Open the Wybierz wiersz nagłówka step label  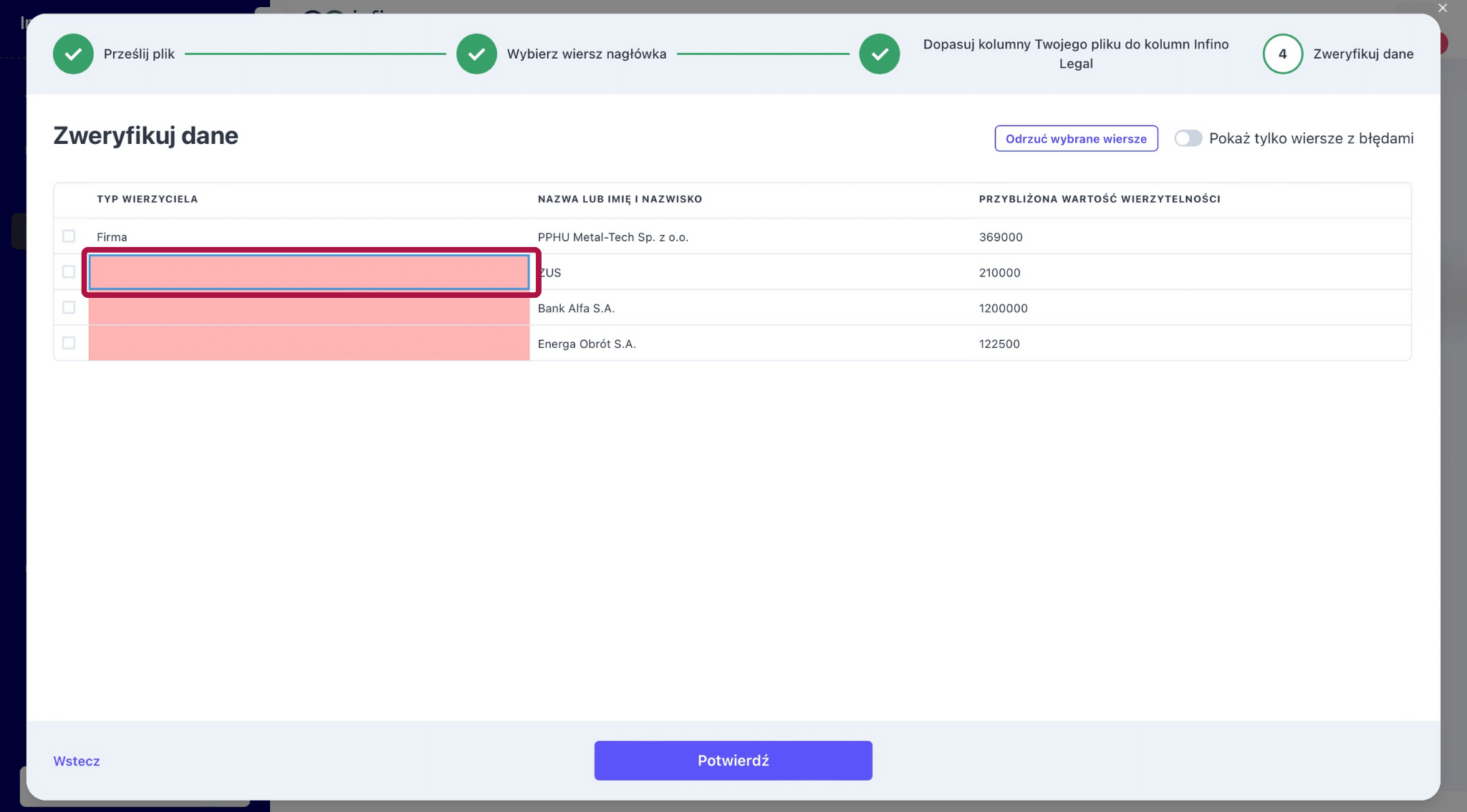[587, 54]
